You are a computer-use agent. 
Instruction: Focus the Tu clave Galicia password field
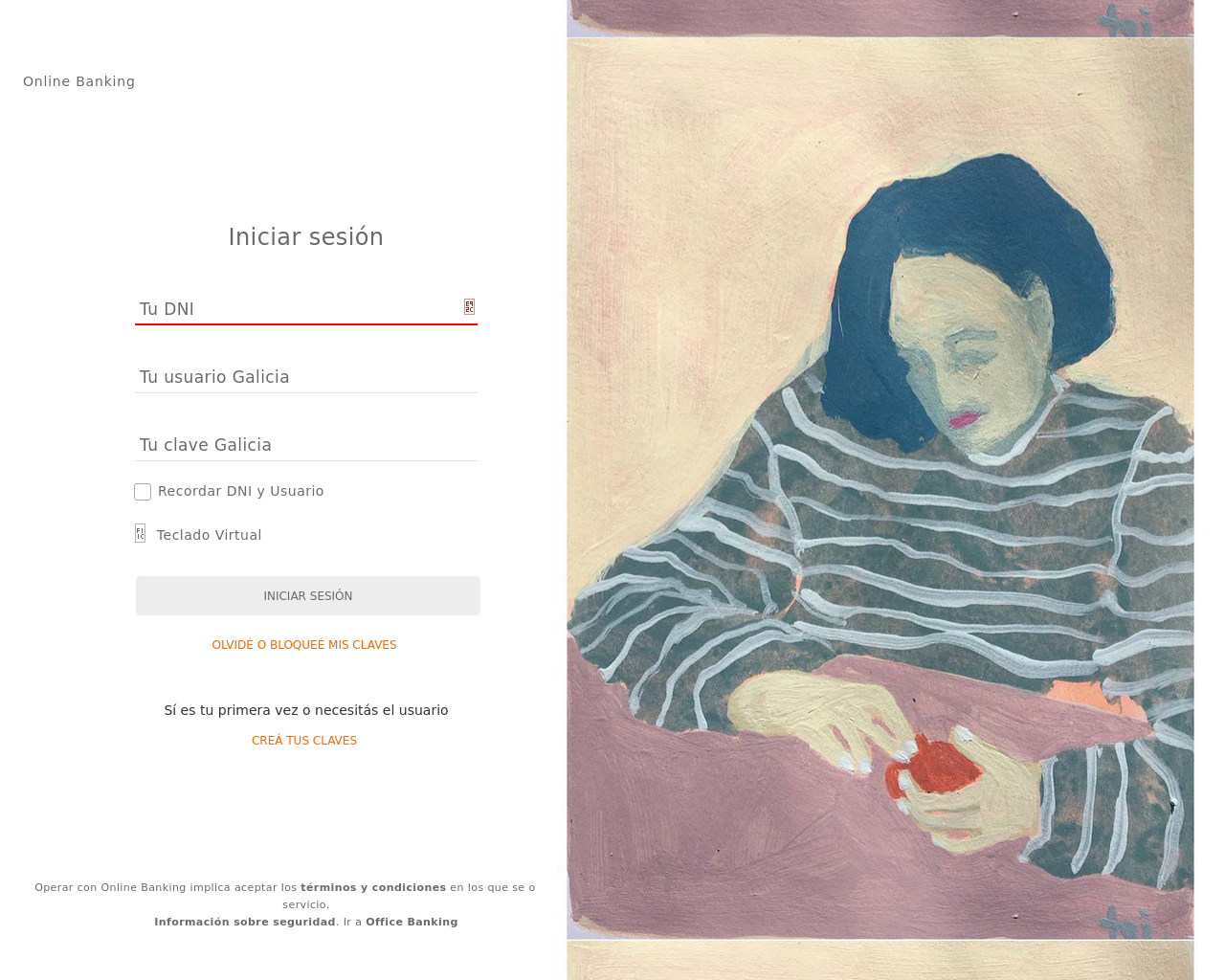[x=306, y=445]
